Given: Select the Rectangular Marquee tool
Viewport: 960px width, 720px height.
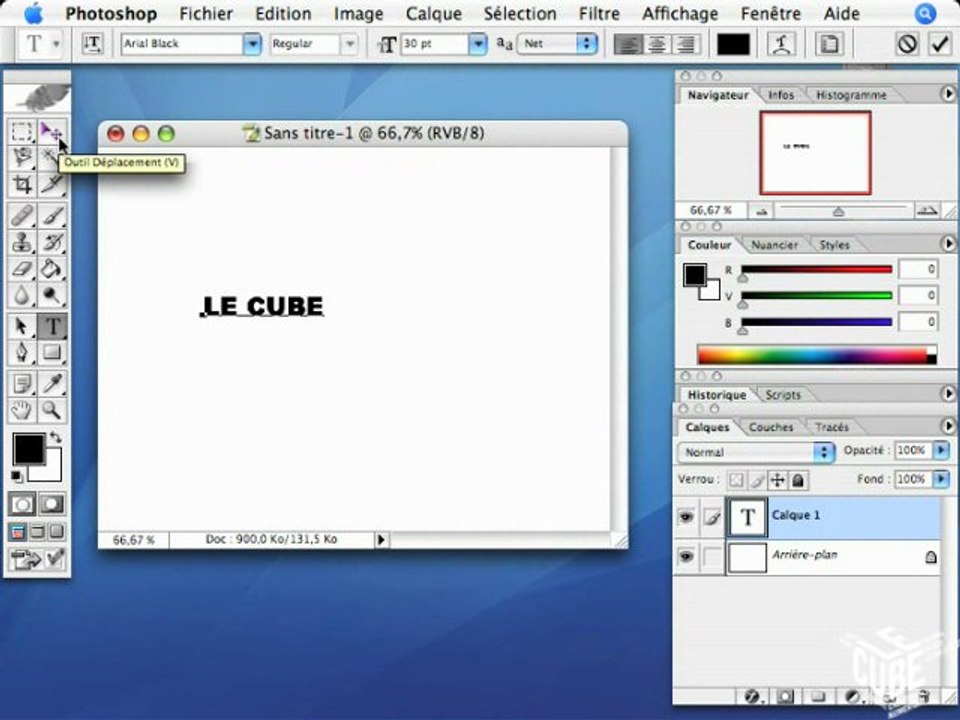Looking at the screenshot, I should point(22,131).
